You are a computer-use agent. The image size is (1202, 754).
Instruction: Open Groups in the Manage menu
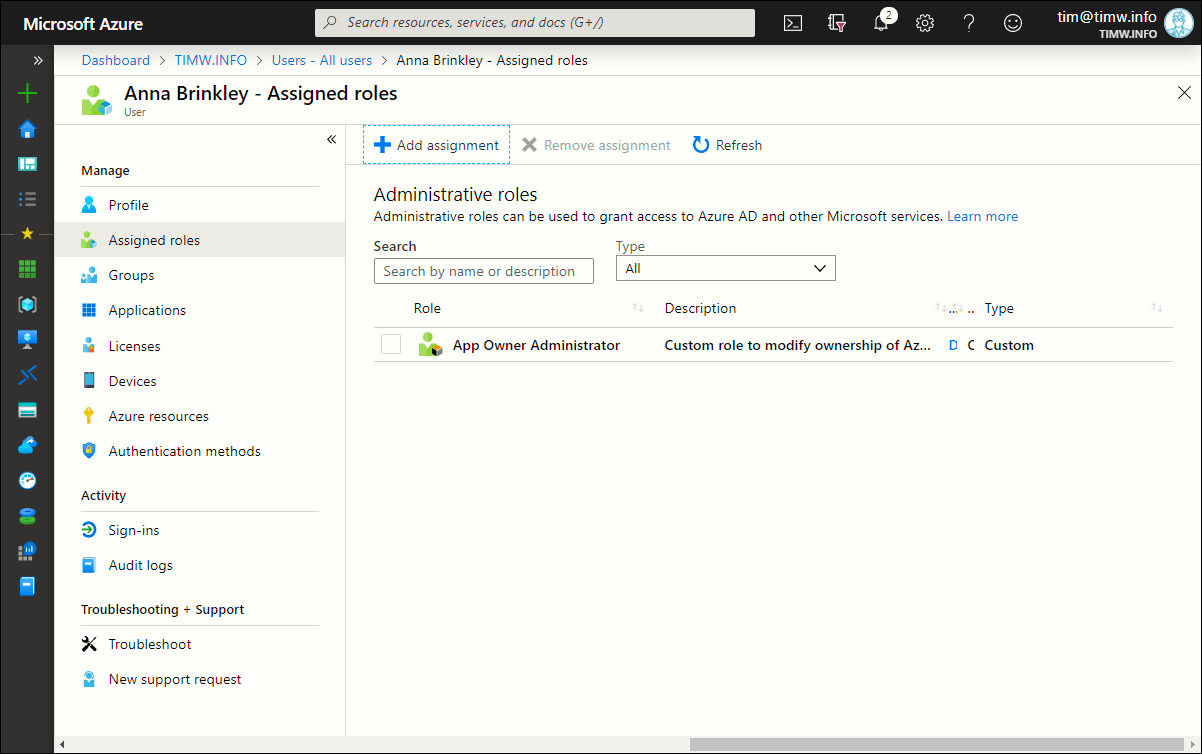131,275
